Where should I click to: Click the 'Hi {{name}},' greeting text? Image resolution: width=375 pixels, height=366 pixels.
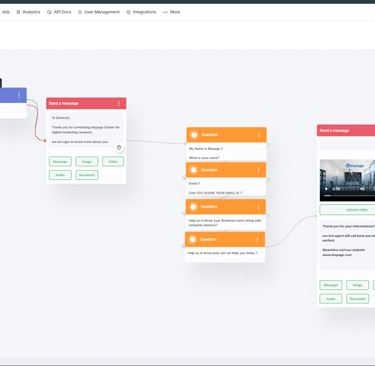tap(61, 118)
